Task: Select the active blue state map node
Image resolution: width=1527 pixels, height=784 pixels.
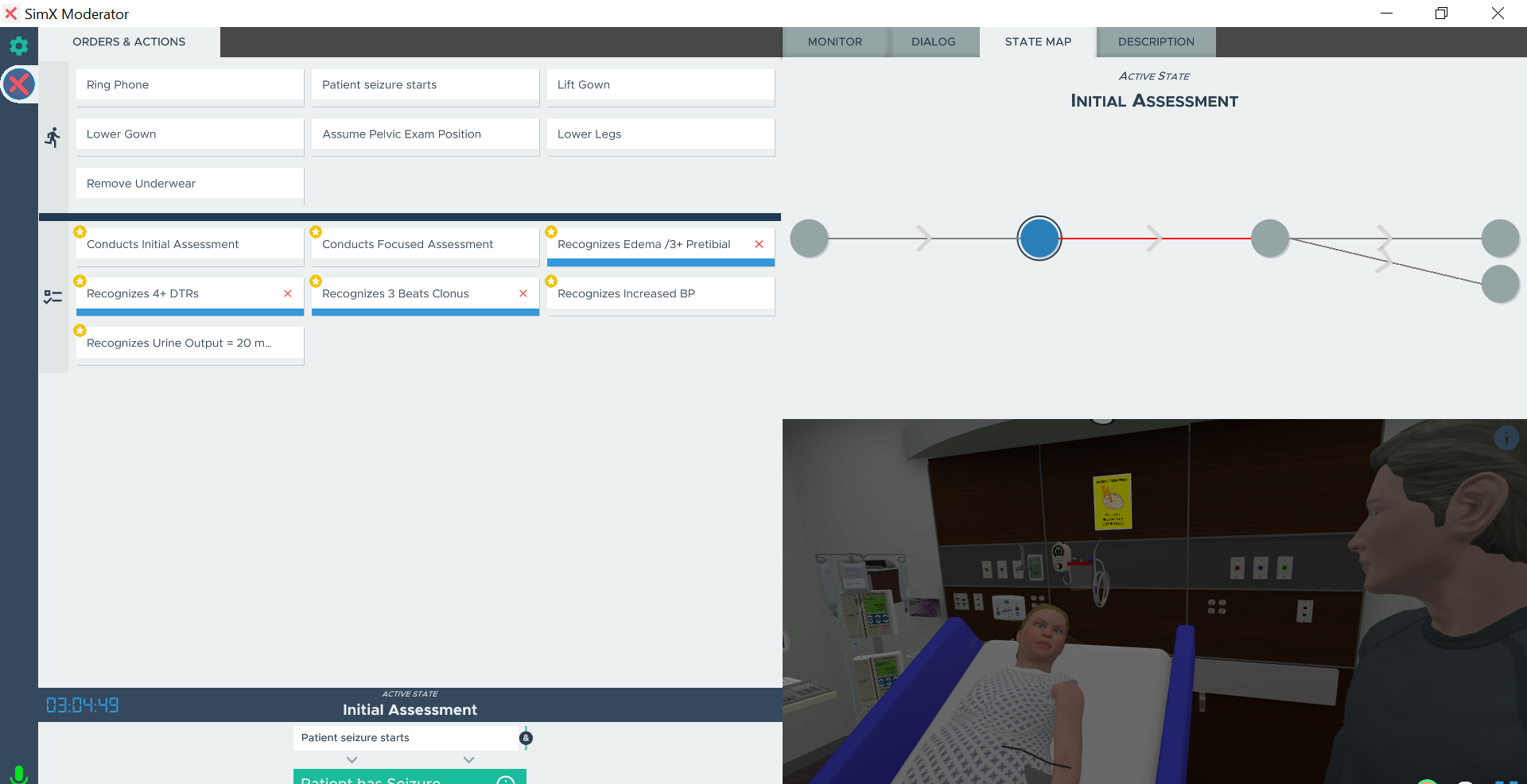Action: click(x=1039, y=238)
